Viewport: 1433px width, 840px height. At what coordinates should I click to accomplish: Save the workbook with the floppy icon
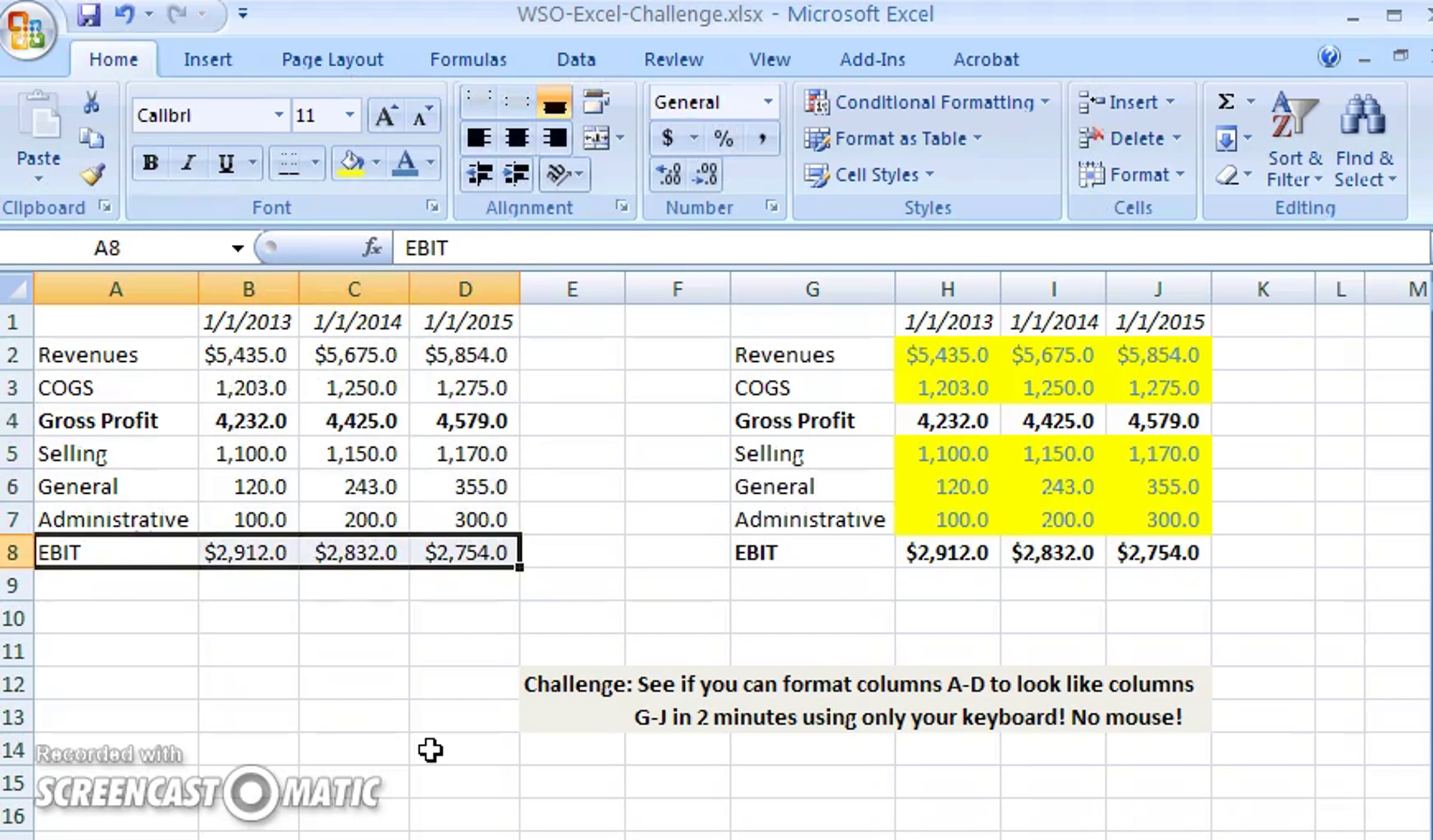[88, 14]
